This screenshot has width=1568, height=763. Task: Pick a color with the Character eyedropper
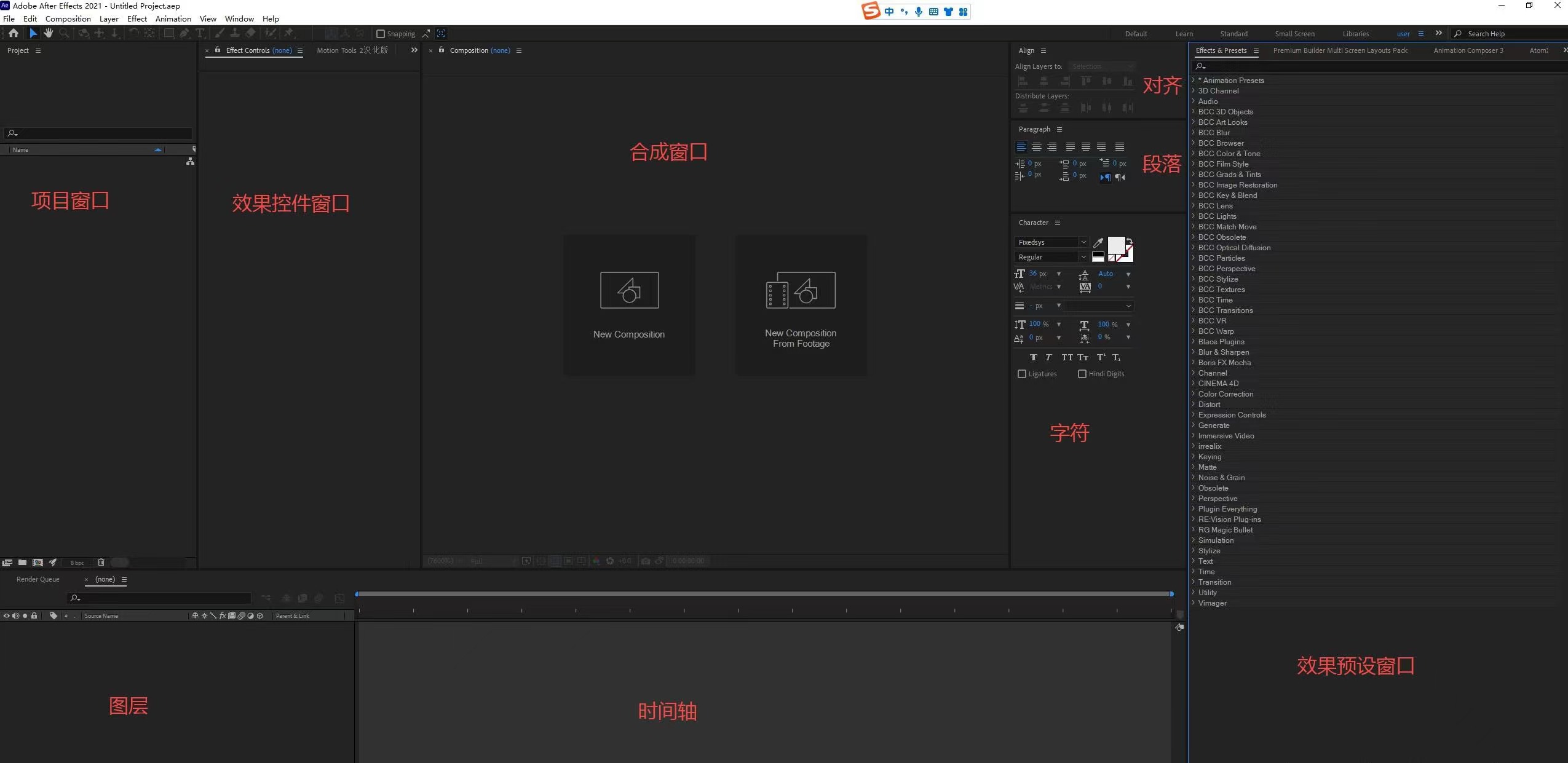click(1098, 242)
